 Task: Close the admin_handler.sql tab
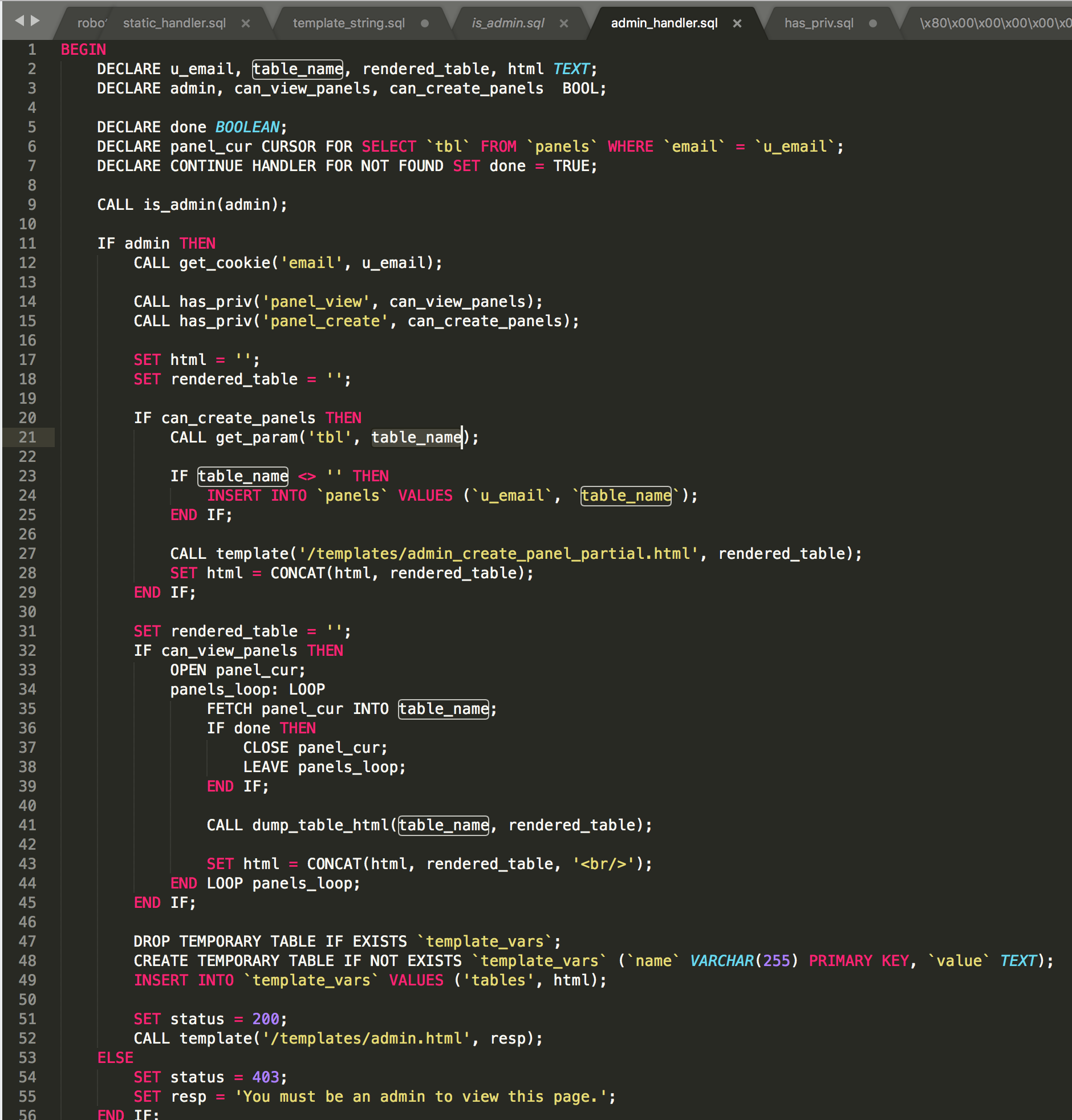pos(737,23)
